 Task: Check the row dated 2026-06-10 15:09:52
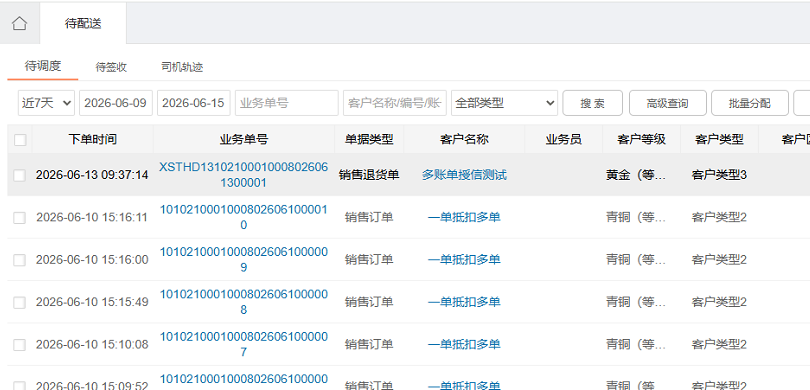coord(19,385)
